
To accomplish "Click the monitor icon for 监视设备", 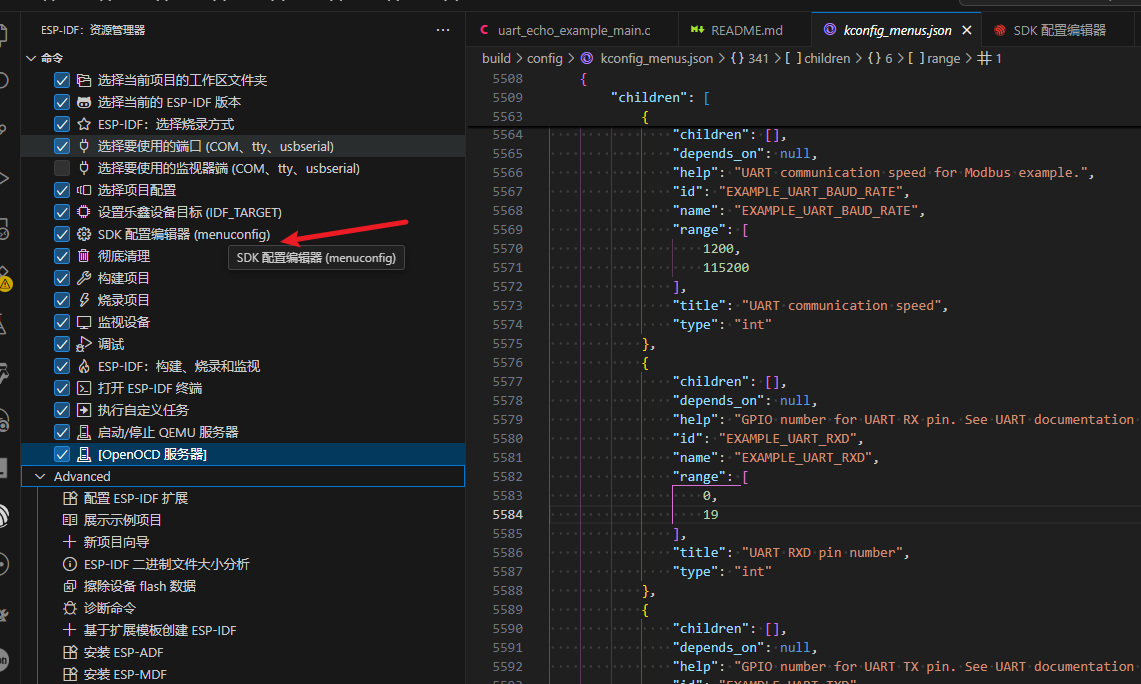I will [x=84, y=322].
